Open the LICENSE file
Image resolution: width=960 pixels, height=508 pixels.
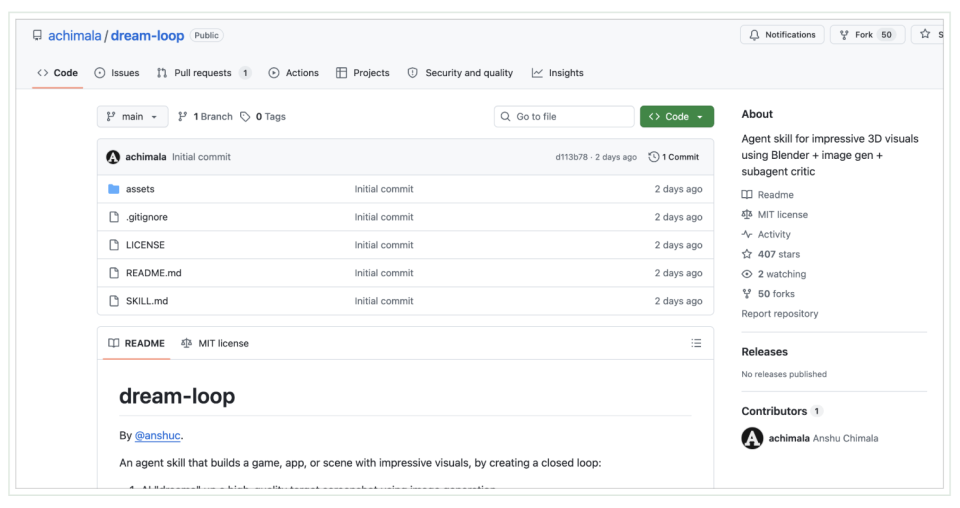[x=145, y=245]
